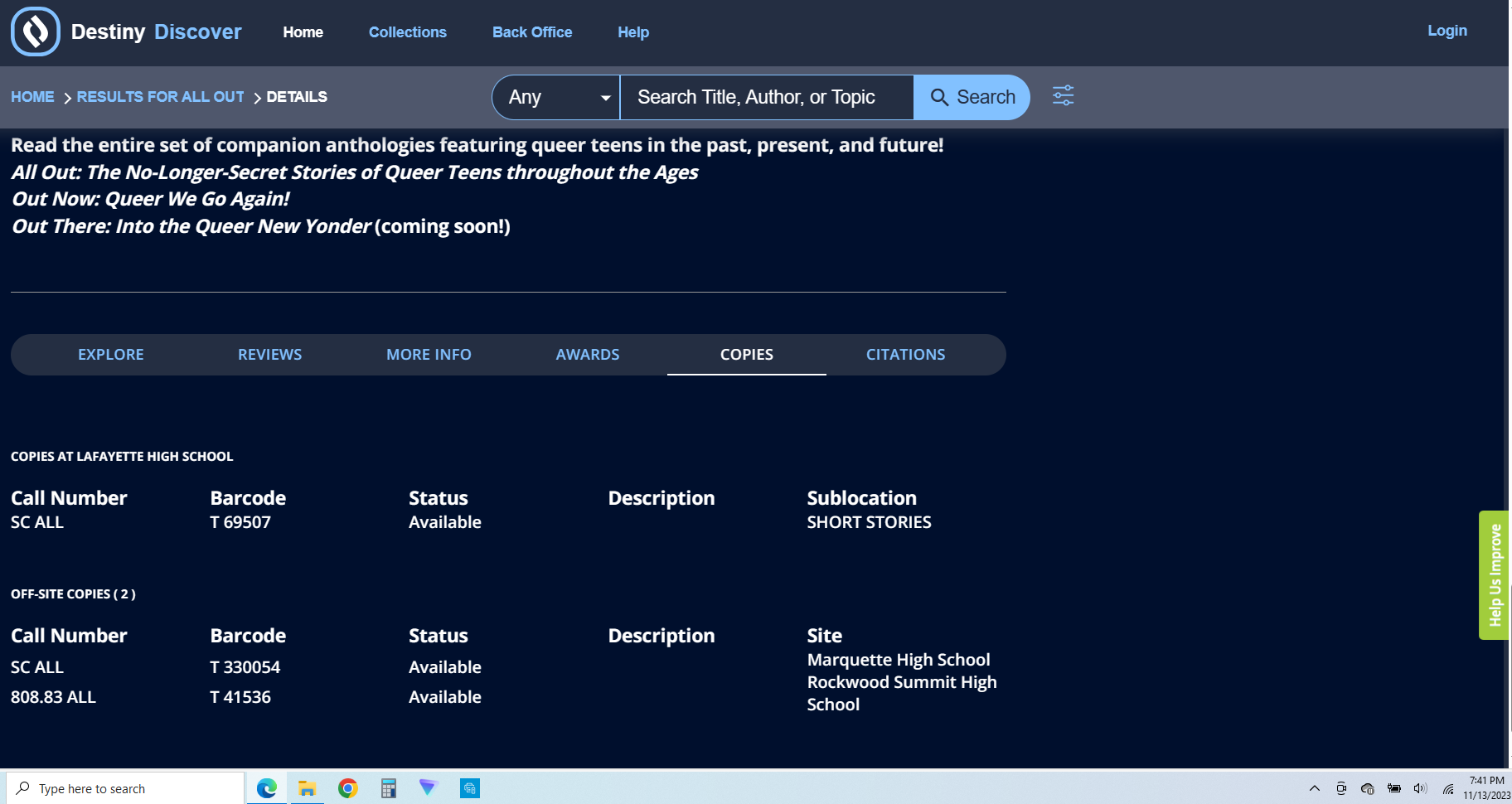
Task: Focus the Search Title, Author, or Topic field
Action: (767, 97)
